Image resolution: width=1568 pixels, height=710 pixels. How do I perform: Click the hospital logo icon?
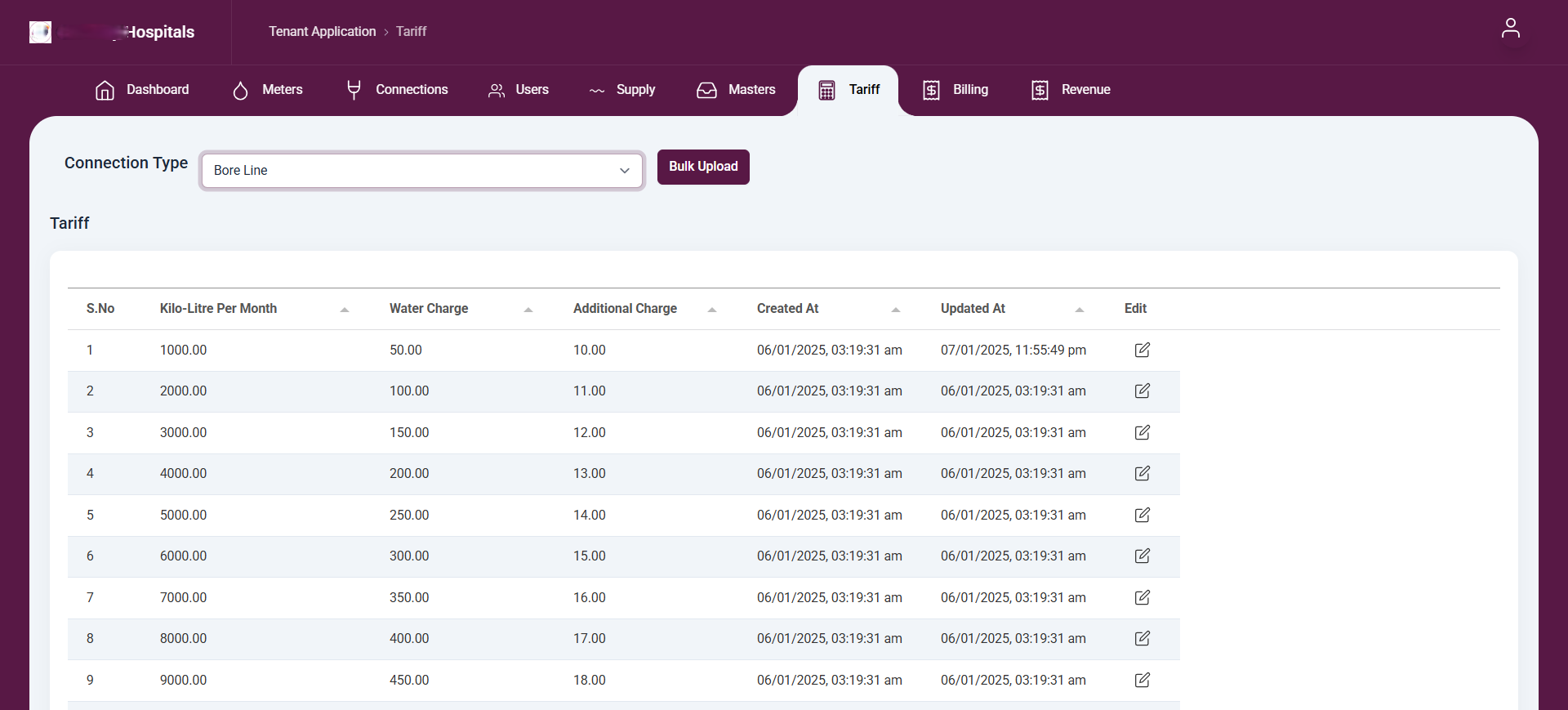[40, 32]
